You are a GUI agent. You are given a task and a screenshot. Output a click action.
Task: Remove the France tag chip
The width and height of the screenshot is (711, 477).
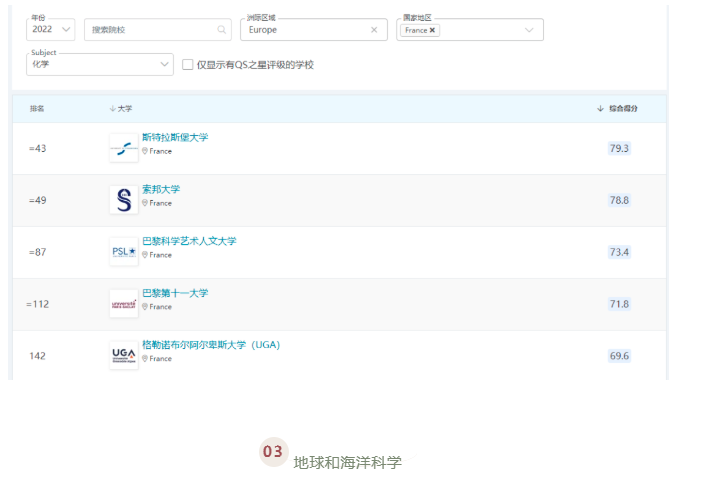click(432, 30)
